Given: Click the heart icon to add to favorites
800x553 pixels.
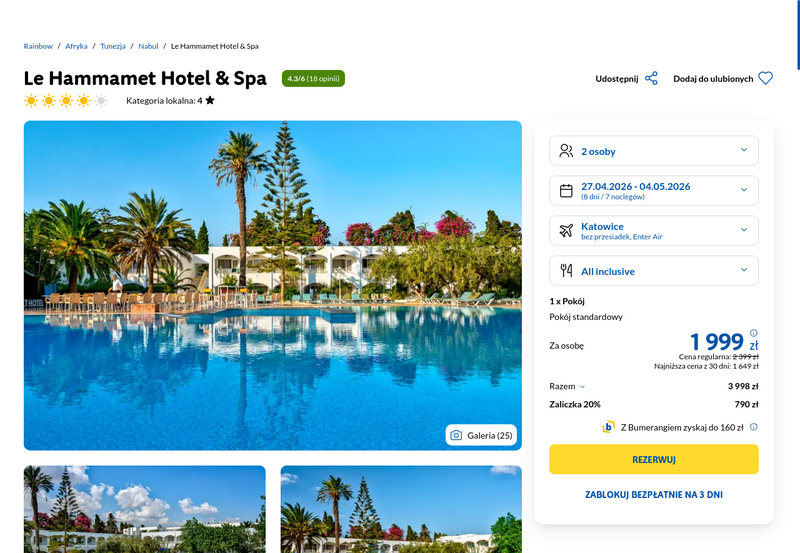Looking at the screenshot, I should click(765, 78).
